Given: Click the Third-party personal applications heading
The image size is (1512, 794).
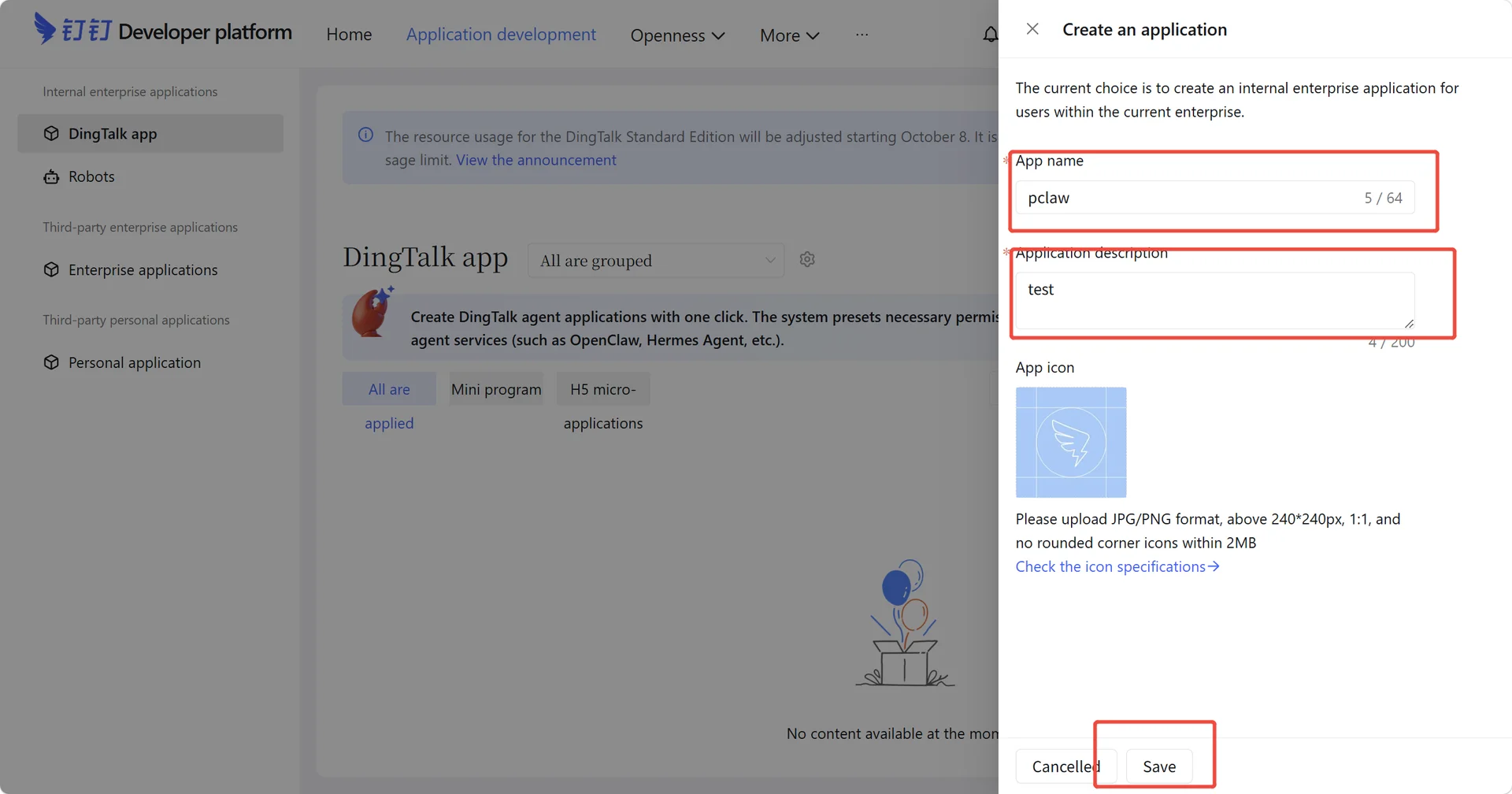Looking at the screenshot, I should coord(136,320).
